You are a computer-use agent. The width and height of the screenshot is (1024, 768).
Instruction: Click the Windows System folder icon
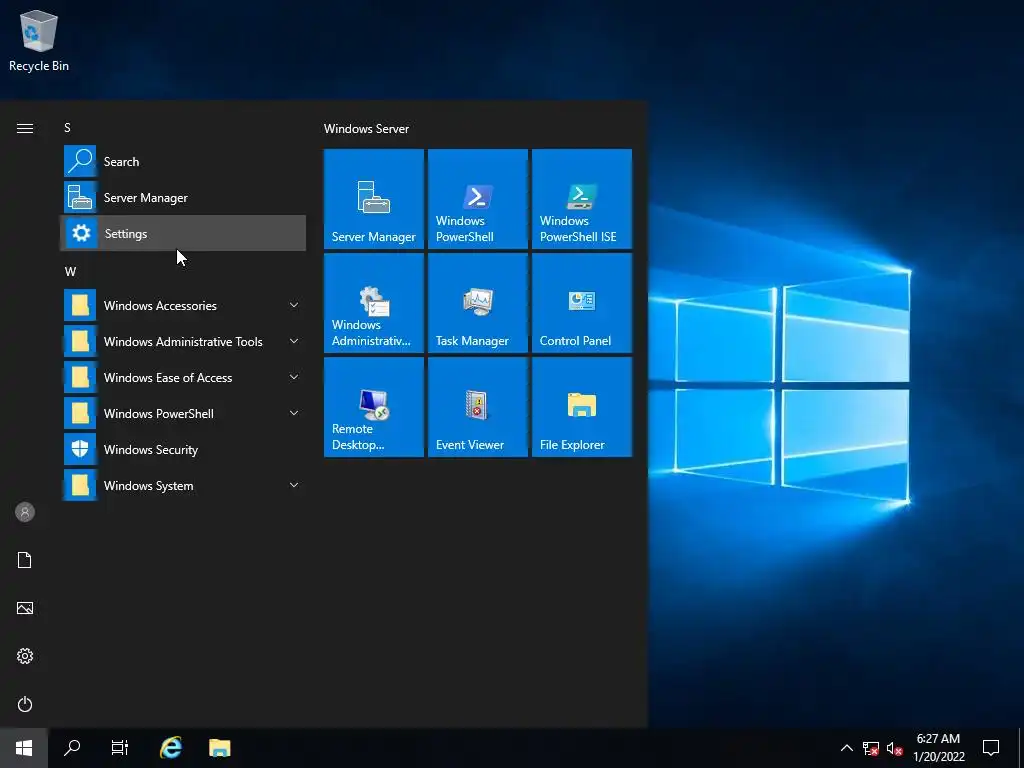pyautogui.click(x=80, y=485)
